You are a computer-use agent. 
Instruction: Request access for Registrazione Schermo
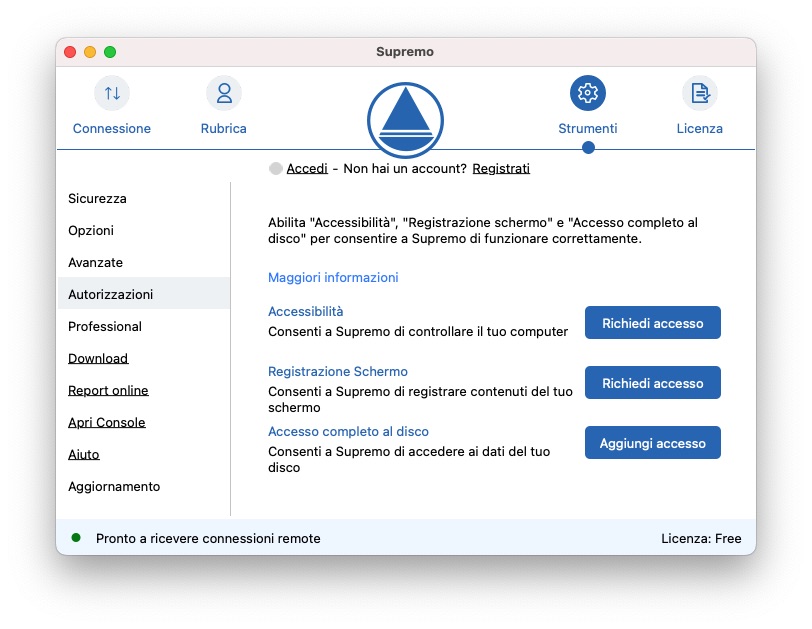tap(652, 383)
